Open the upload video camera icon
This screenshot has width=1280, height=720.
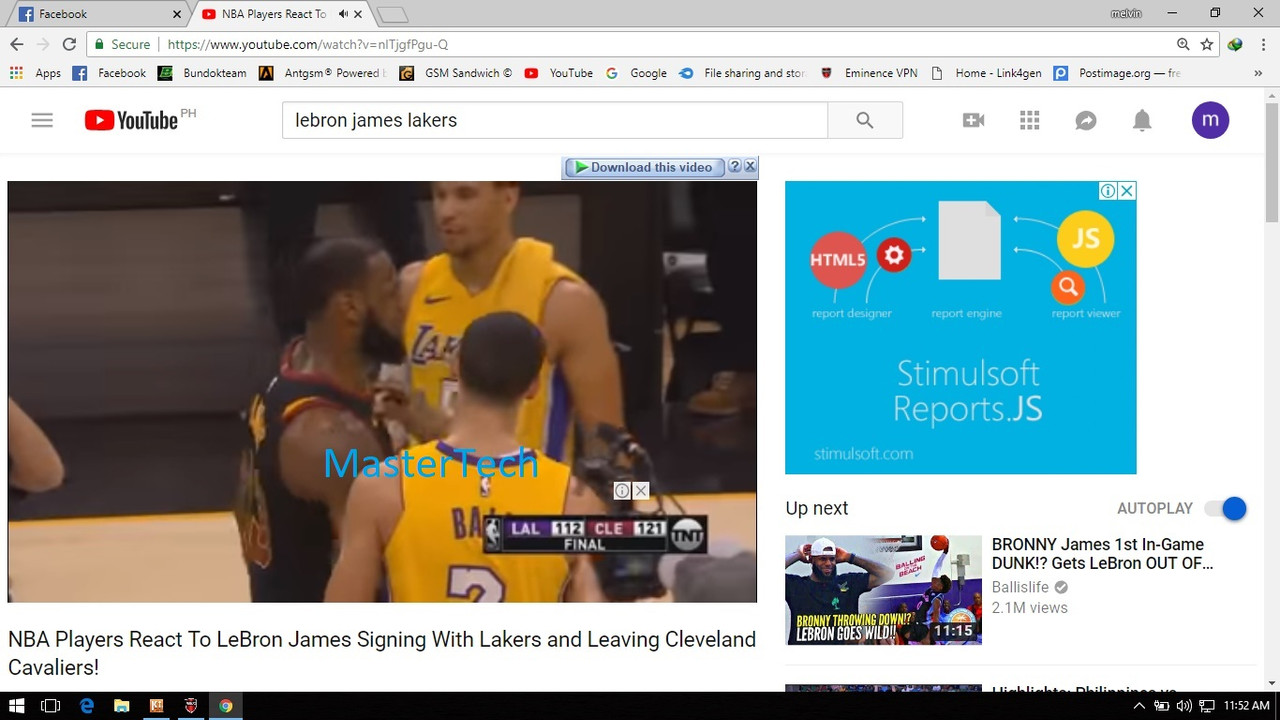[973, 120]
